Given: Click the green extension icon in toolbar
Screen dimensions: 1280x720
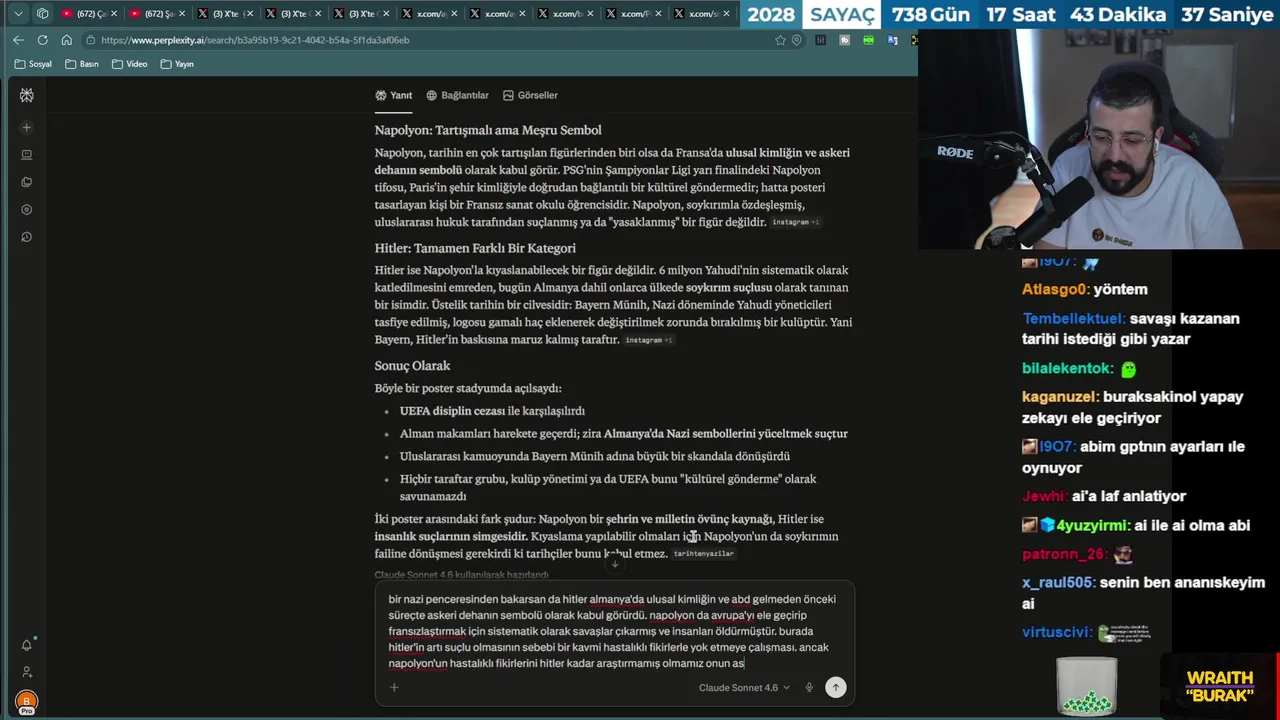Looking at the screenshot, I should (x=868, y=40).
